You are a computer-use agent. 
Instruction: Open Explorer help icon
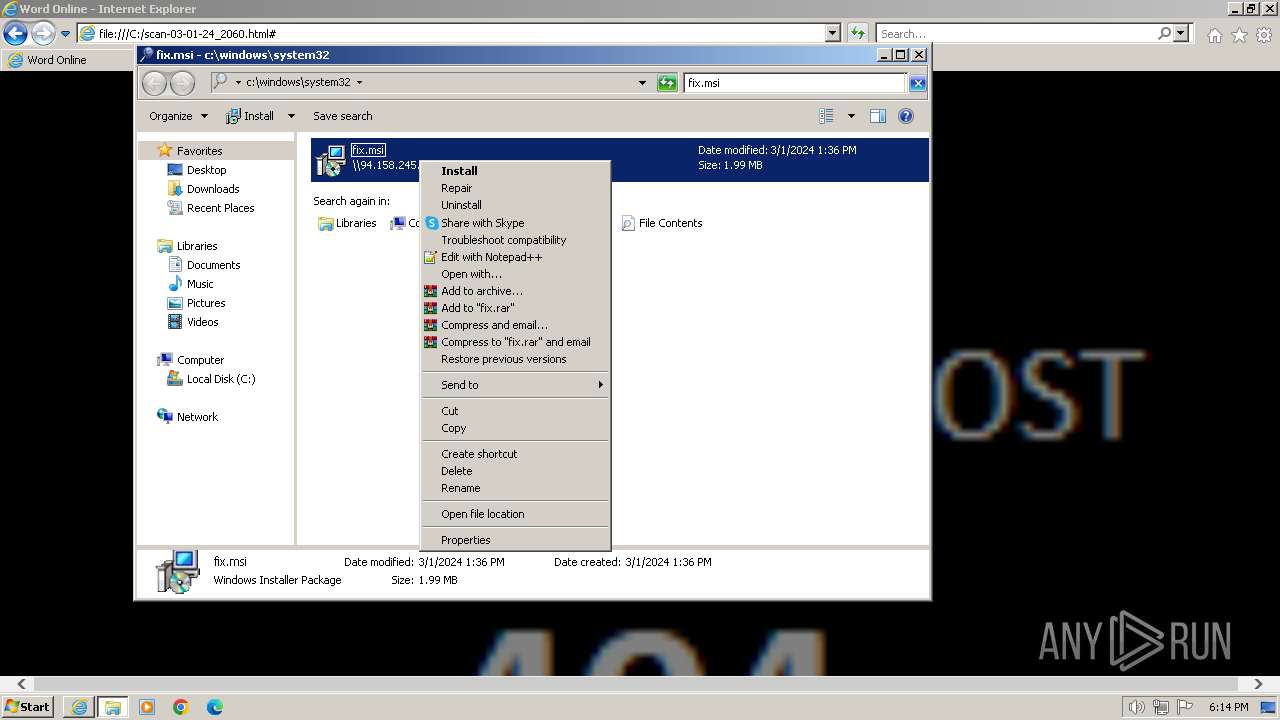click(x=906, y=116)
